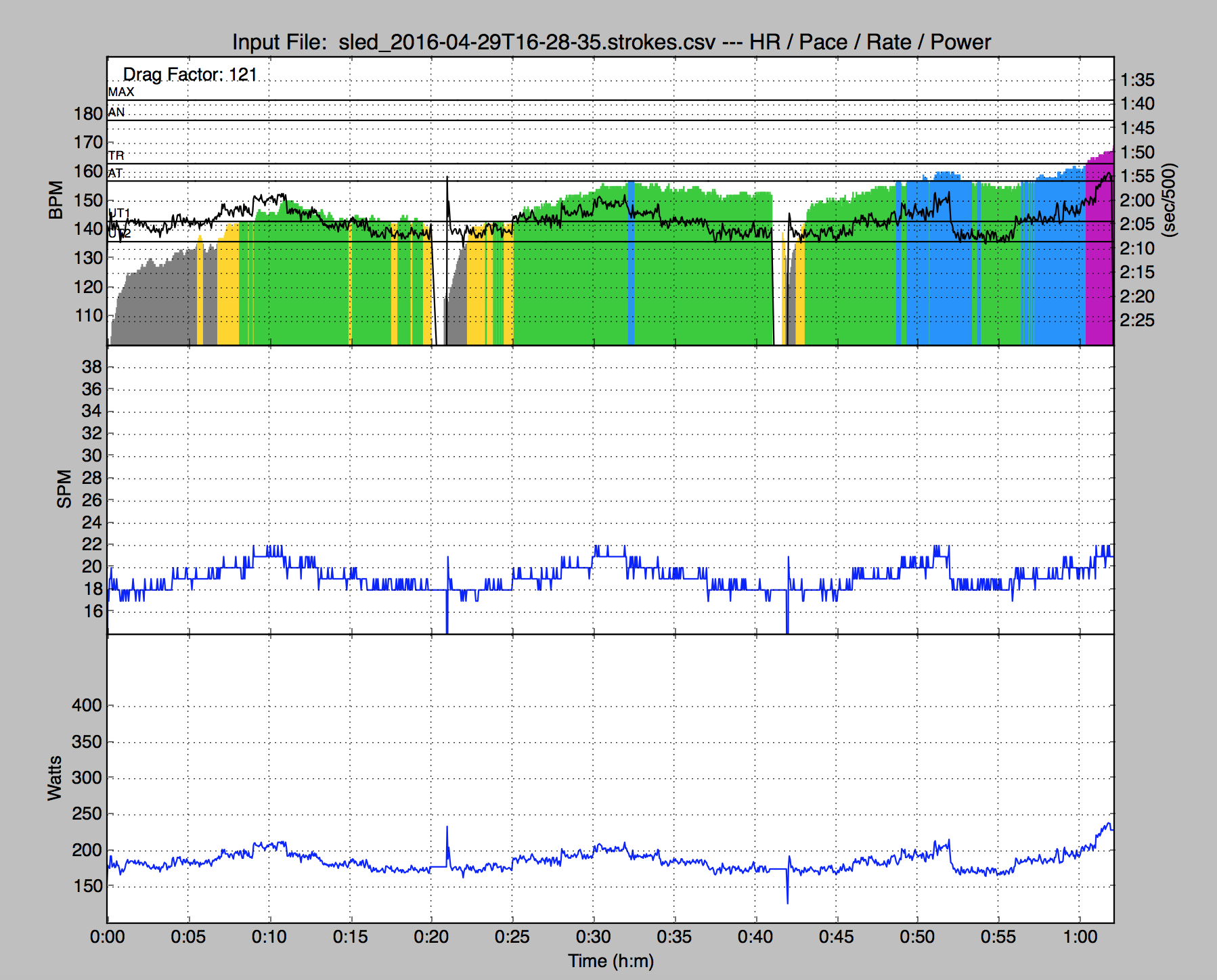The image size is (1217, 980).
Task: Click the "Drag Factor: 121" annotation
Action: click(x=190, y=74)
